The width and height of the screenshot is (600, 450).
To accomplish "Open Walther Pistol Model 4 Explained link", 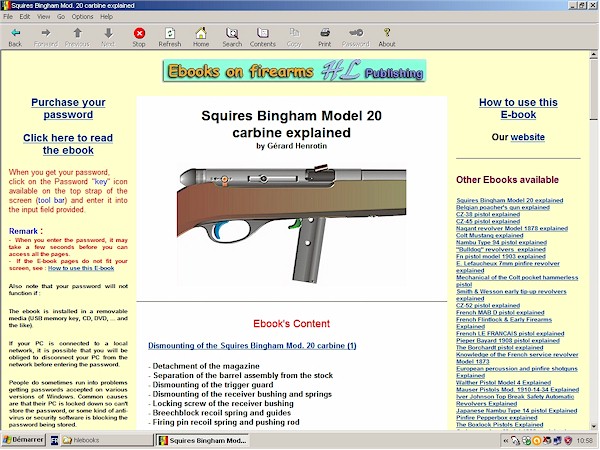I will pyautogui.click(x=504, y=382).
